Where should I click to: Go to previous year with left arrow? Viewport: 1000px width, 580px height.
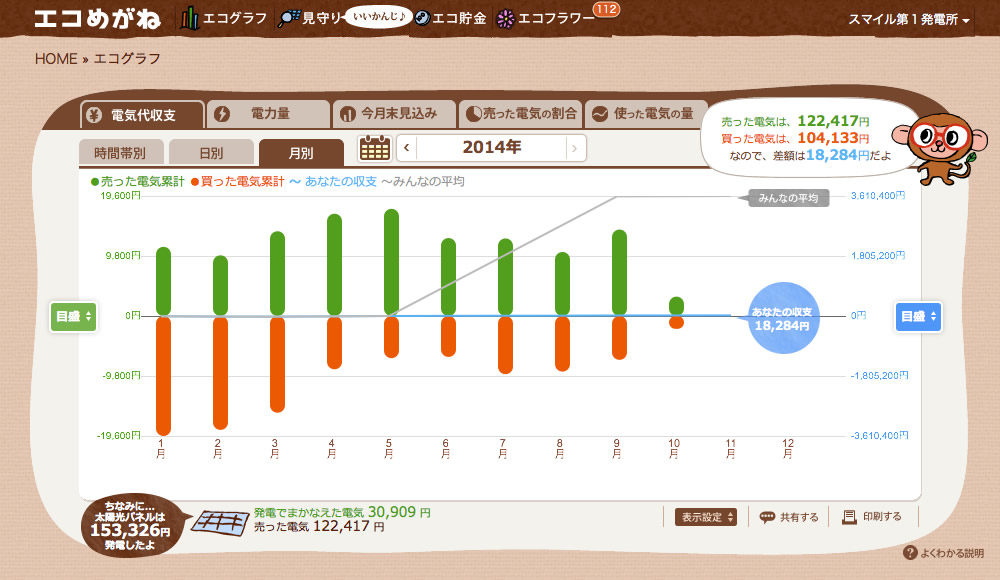coord(406,148)
